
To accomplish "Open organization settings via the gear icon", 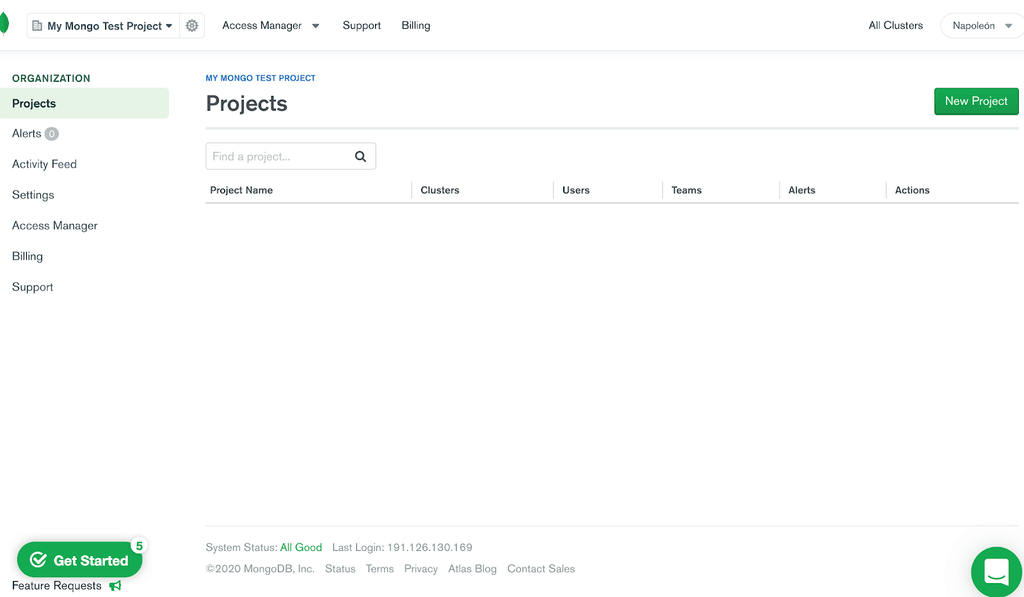I will [192, 25].
